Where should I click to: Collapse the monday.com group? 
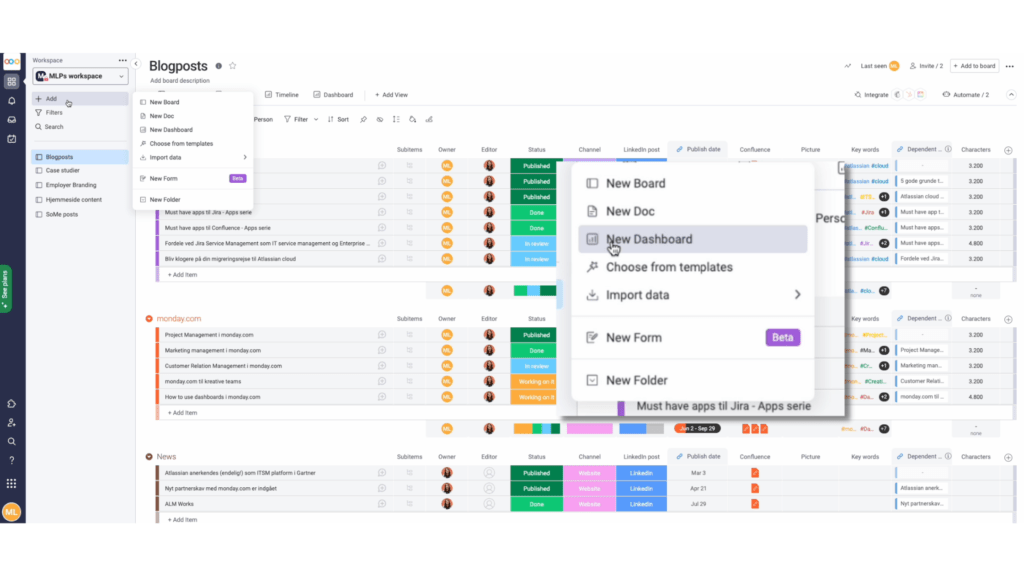pos(149,319)
